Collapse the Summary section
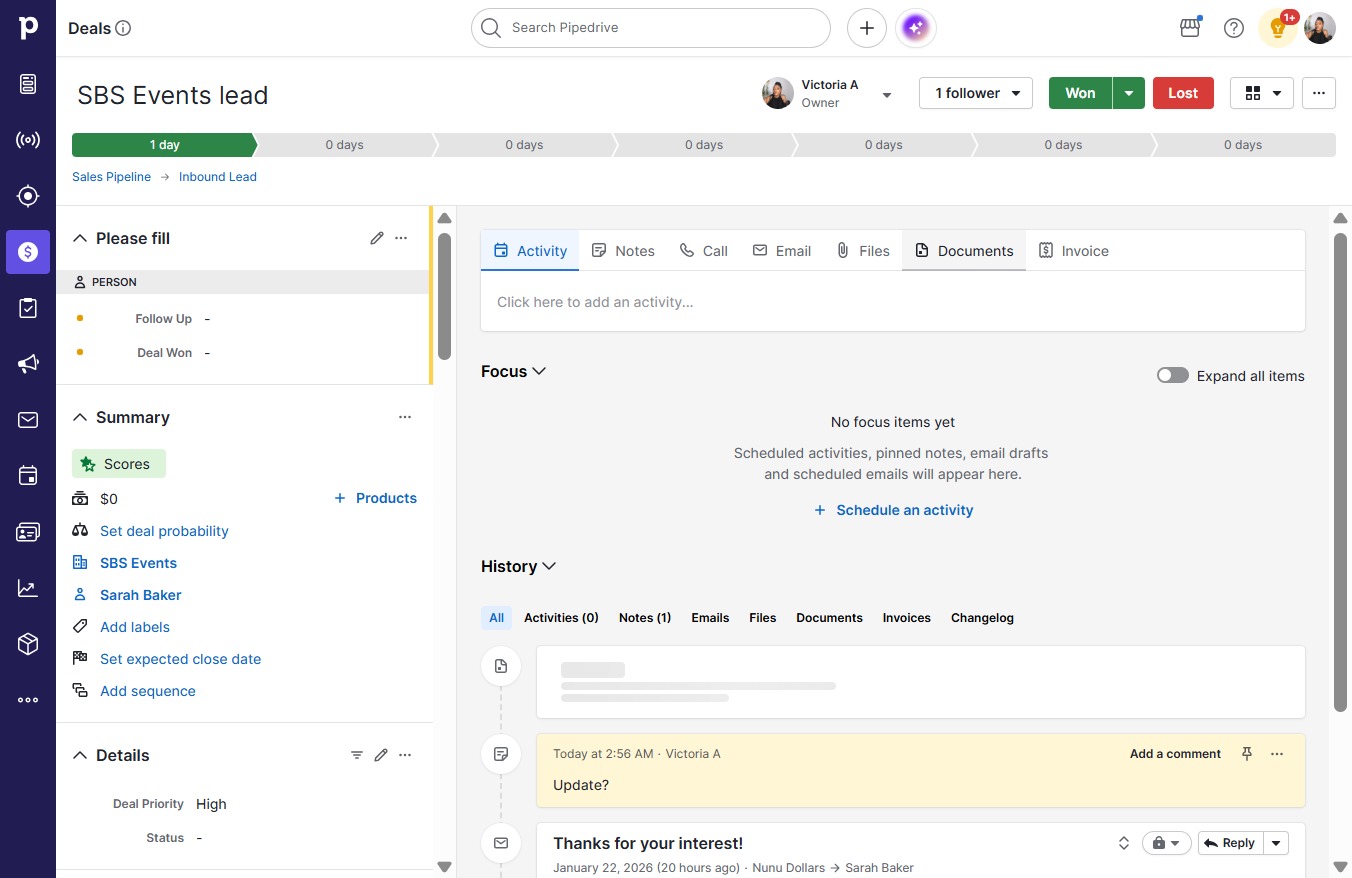The height and width of the screenshot is (878, 1352). 80,417
